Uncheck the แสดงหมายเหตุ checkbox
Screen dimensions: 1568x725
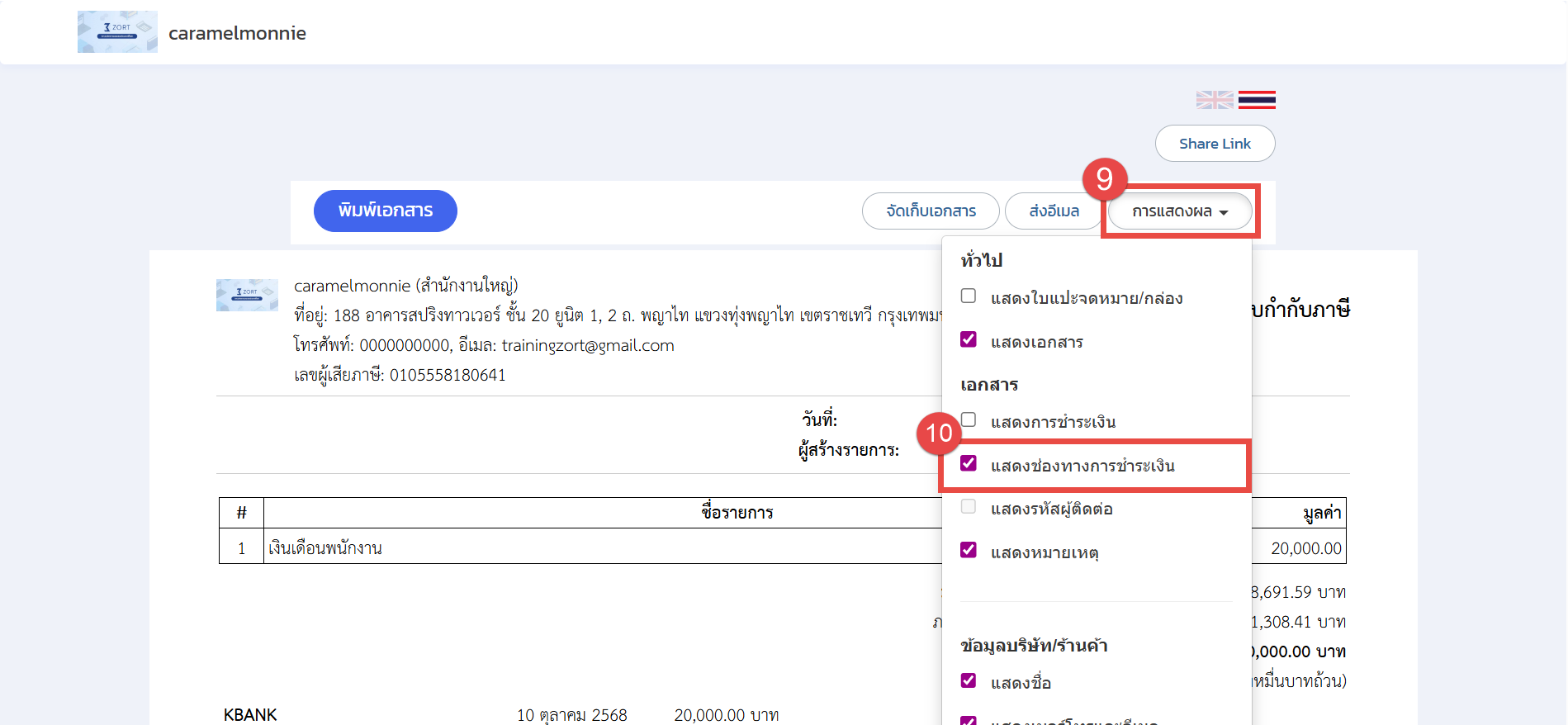(x=969, y=551)
